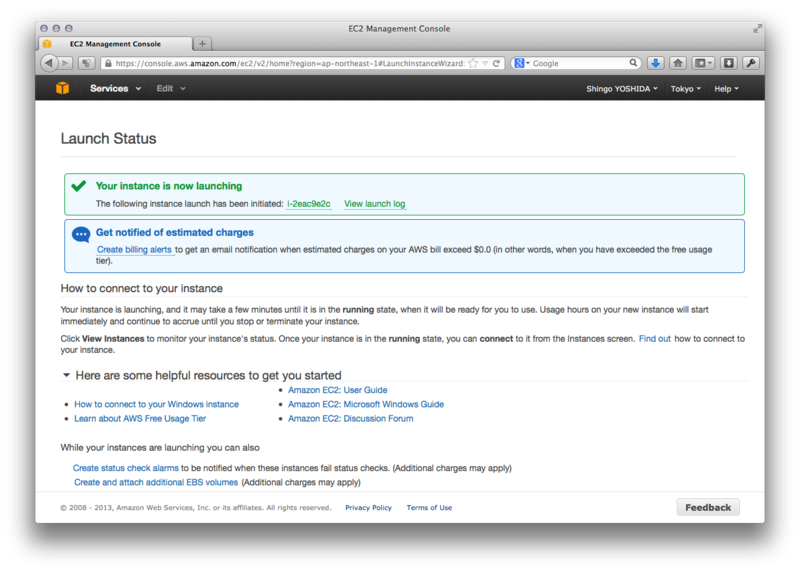Open Shingo YOSHIDA account menu

click(622, 89)
